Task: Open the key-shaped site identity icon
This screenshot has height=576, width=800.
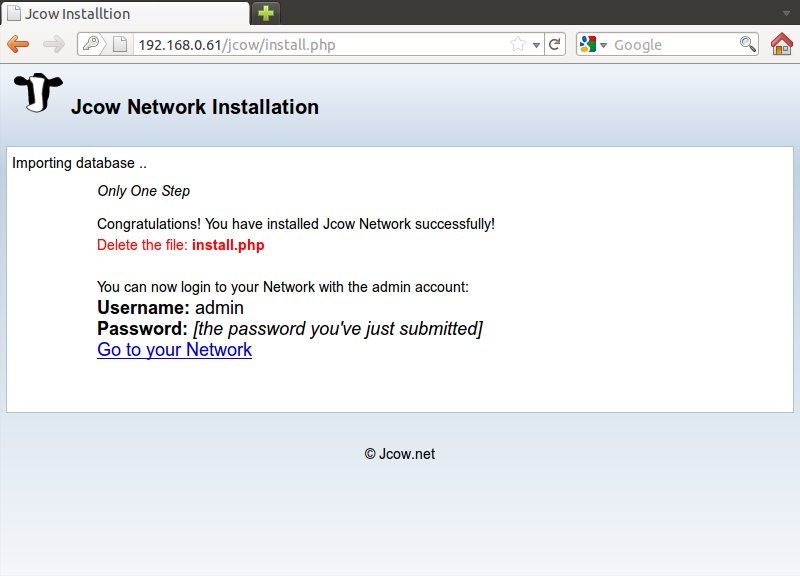Action: [91, 44]
